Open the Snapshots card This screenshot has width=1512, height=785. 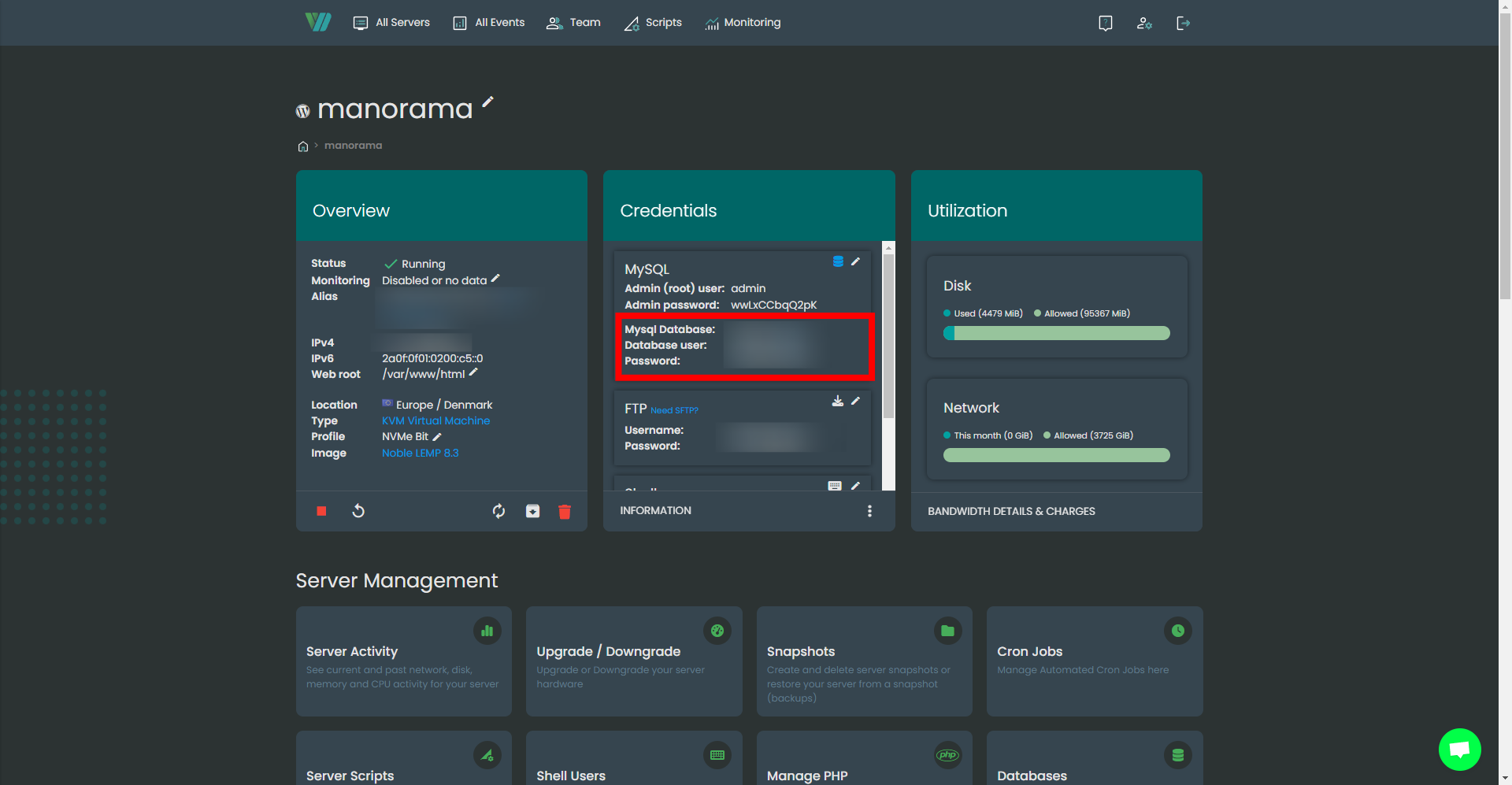[865, 661]
